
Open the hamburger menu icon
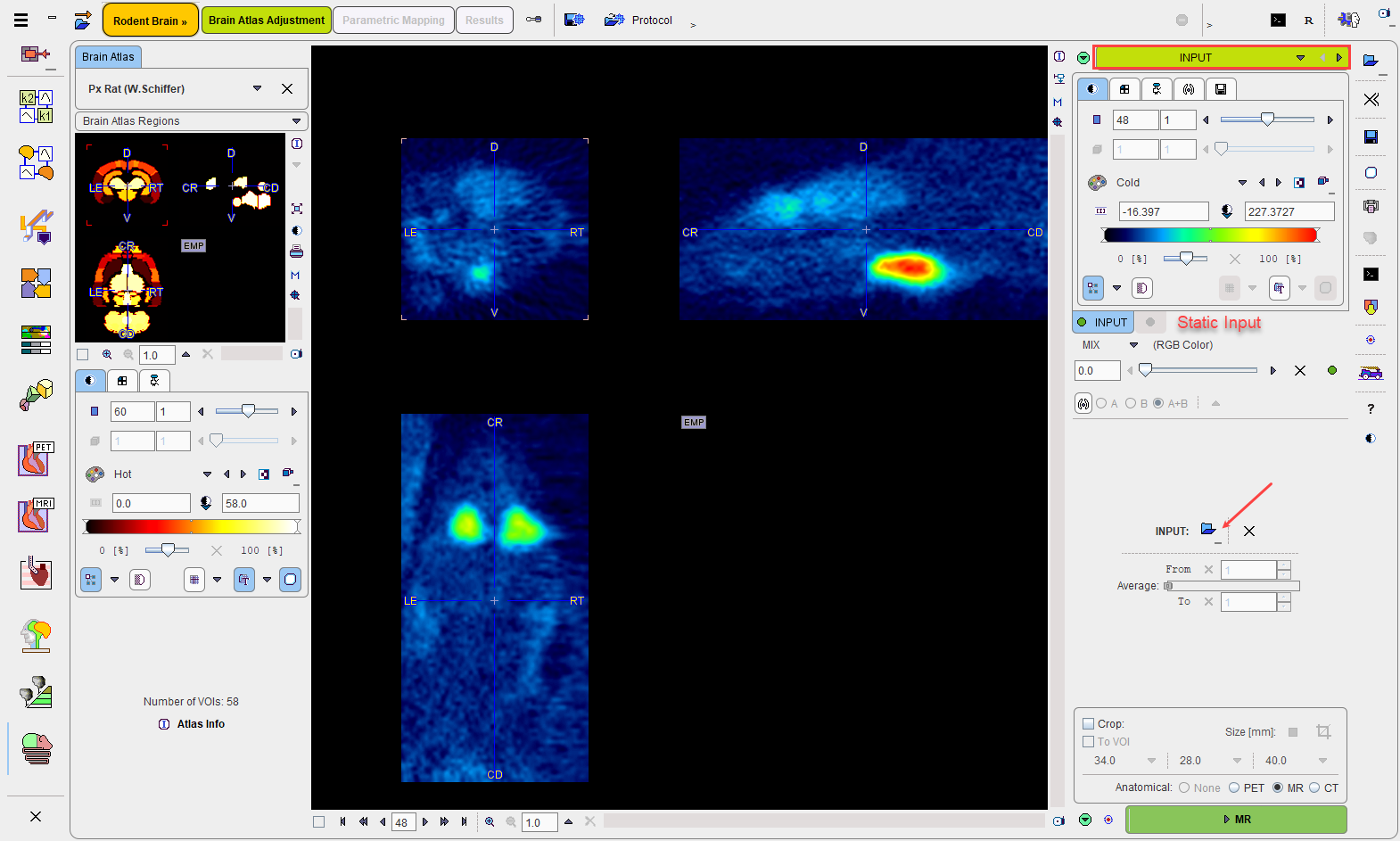[x=21, y=20]
